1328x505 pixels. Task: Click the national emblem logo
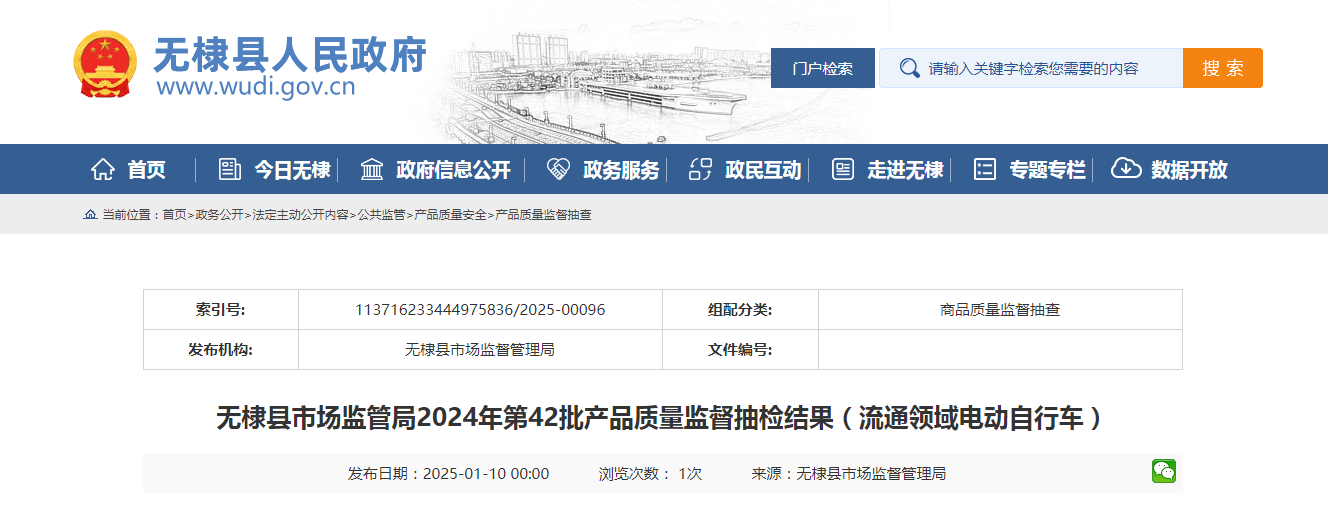pyautogui.click(x=105, y=65)
